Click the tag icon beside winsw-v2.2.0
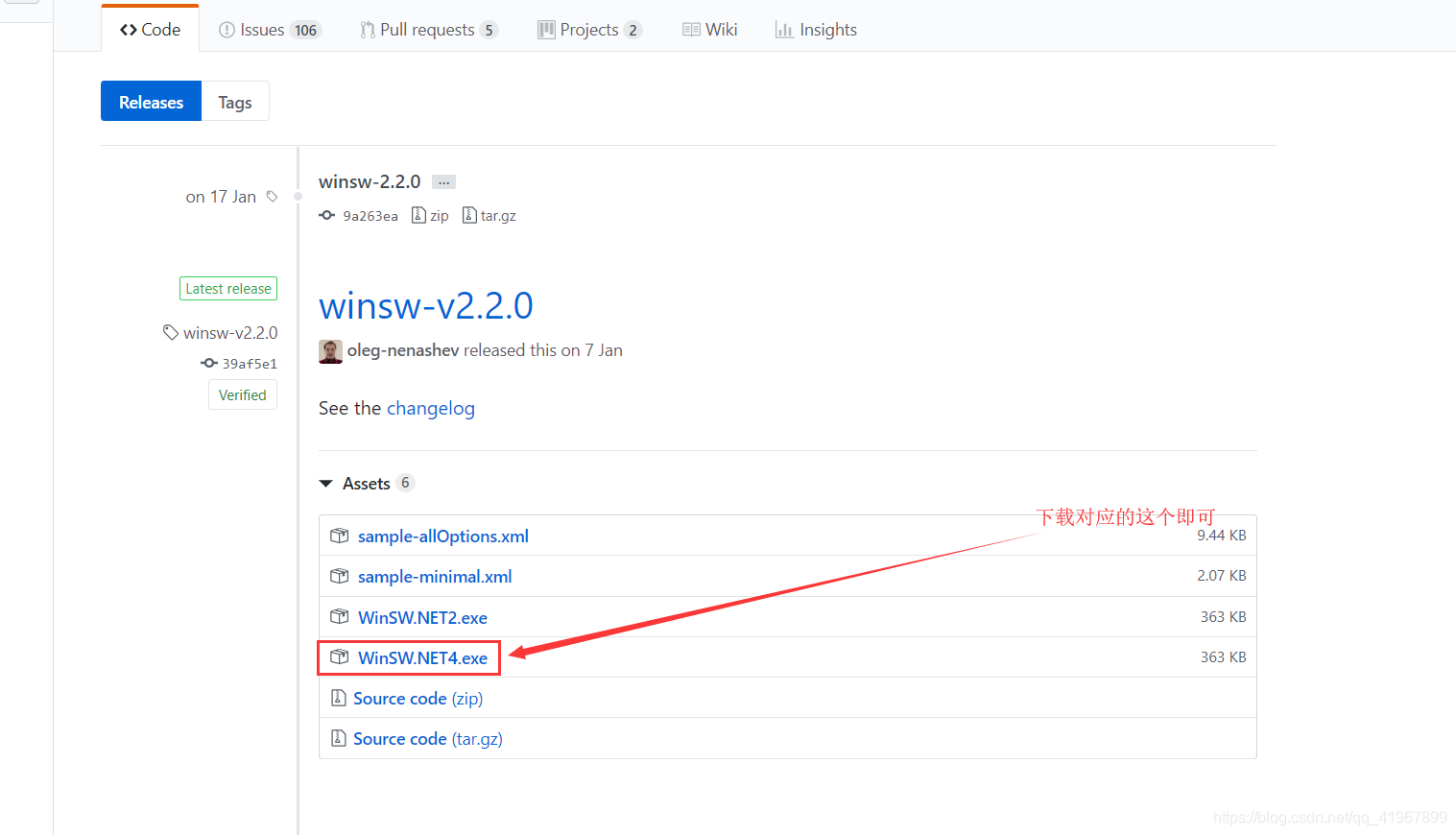Screen dimensions: 1456x835 [171, 332]
